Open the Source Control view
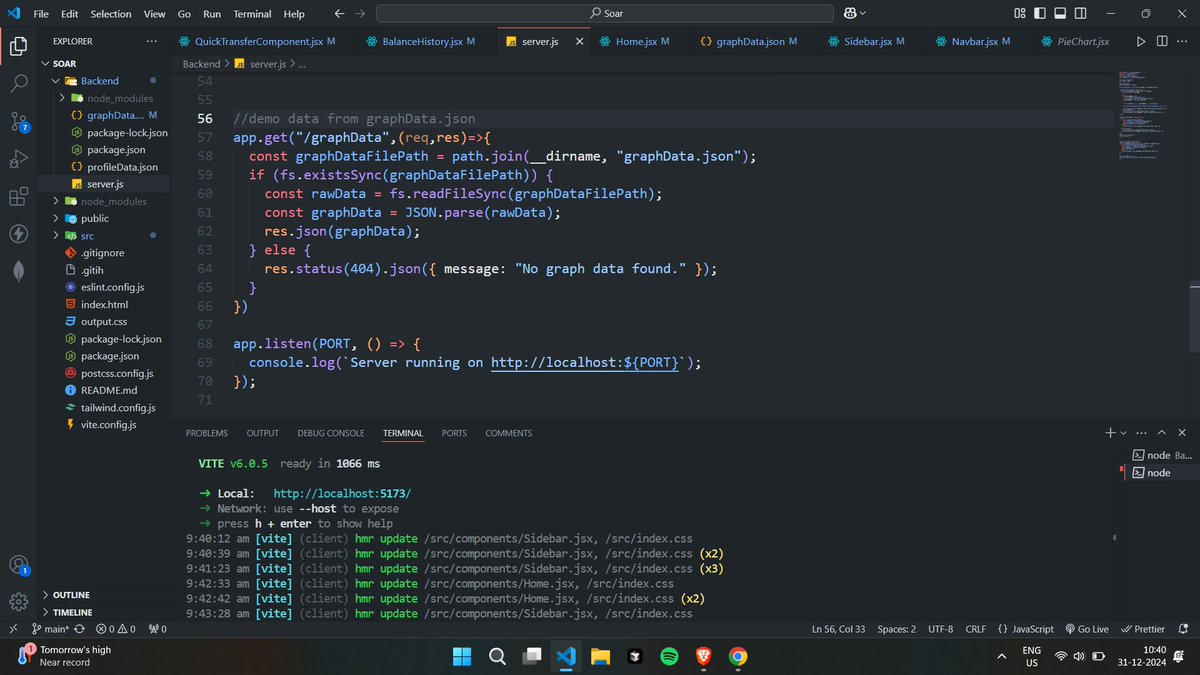The image size is (1200, 675). pos(18,121)
